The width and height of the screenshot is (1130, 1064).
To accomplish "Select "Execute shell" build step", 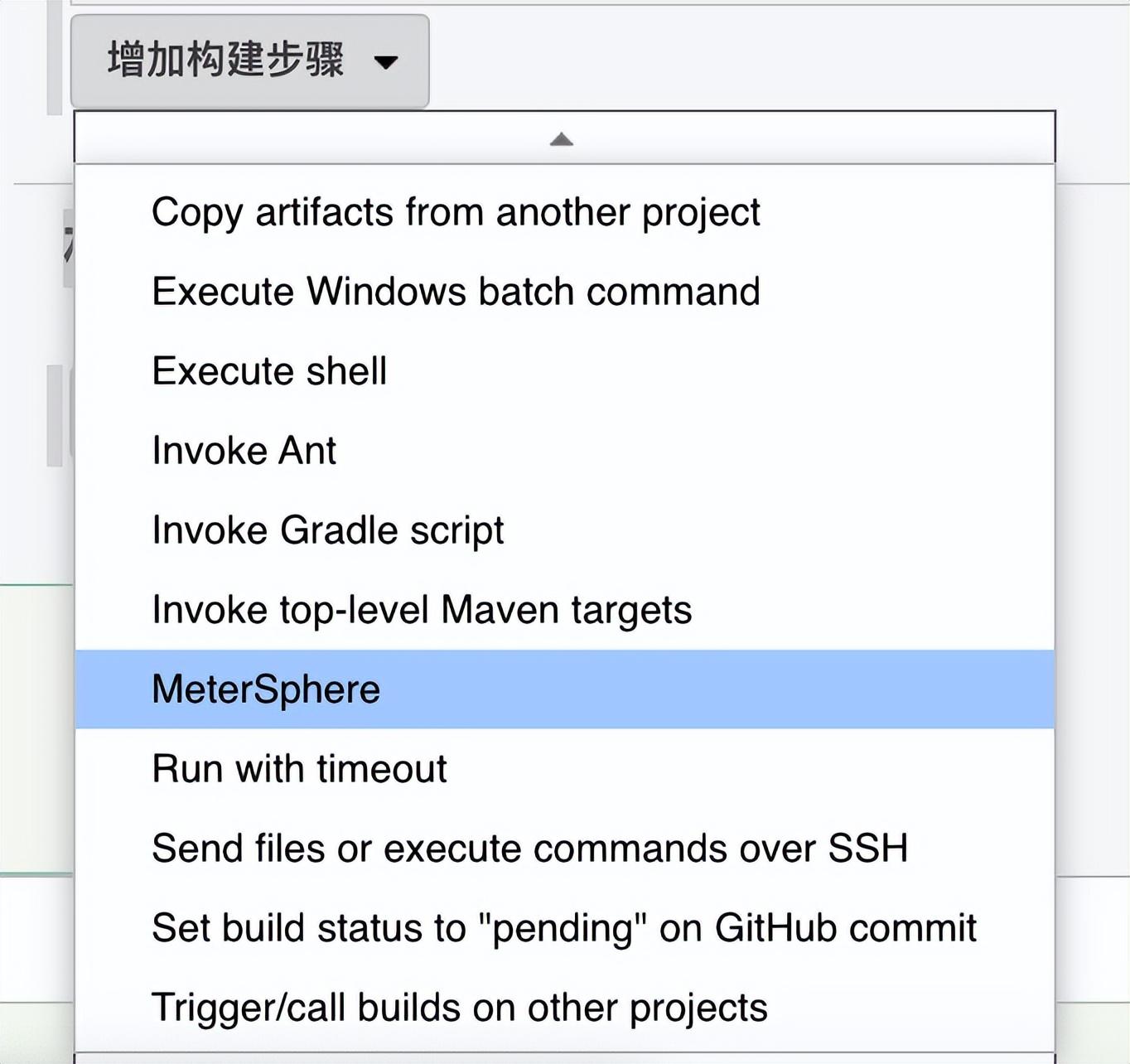I will [x=268, y=370].
